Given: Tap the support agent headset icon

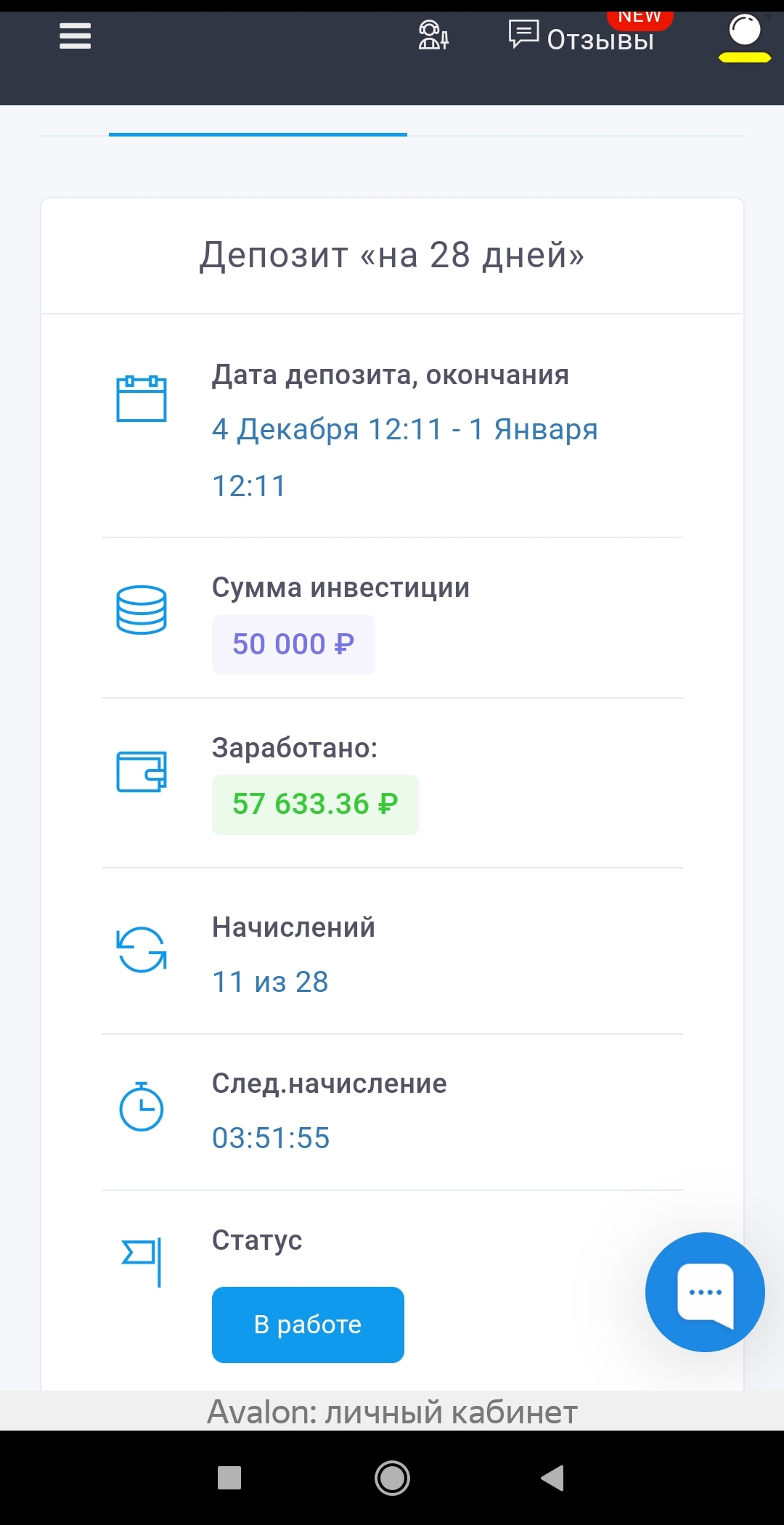Looking at the screenshot, I should tap(433, 36).
